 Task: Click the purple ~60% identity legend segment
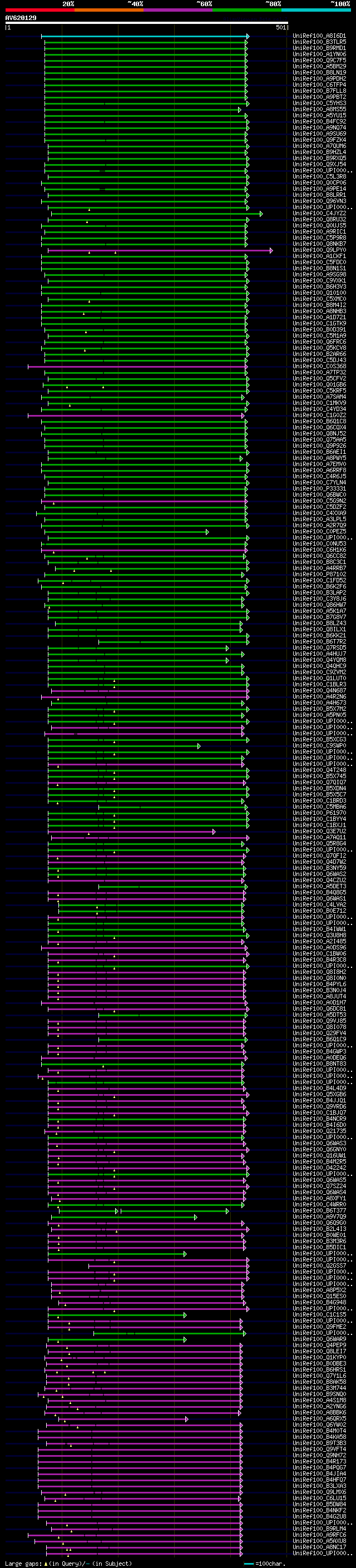(177, 11)
